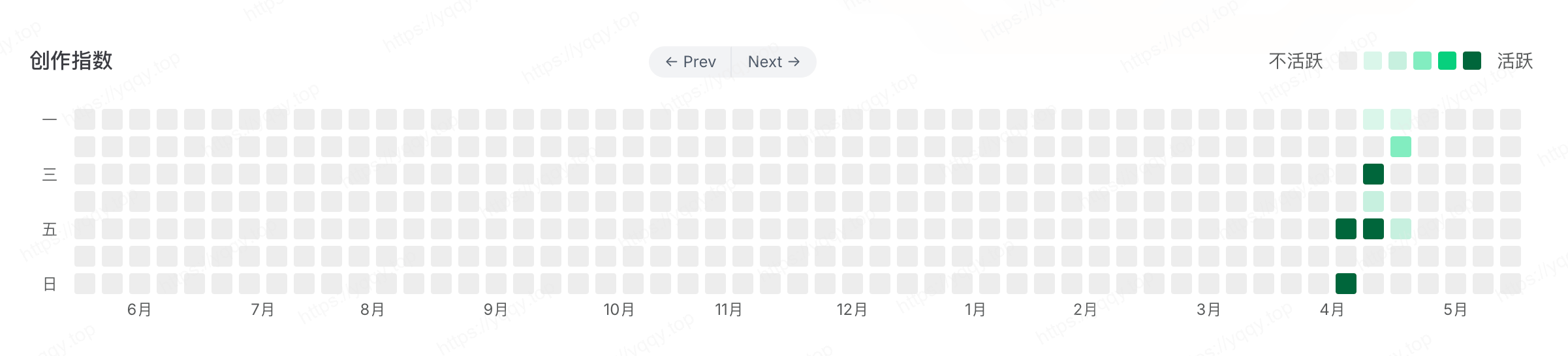Click the Next button
The height and width of the screenshot is (356, 1568).
[x=774, y=62]
